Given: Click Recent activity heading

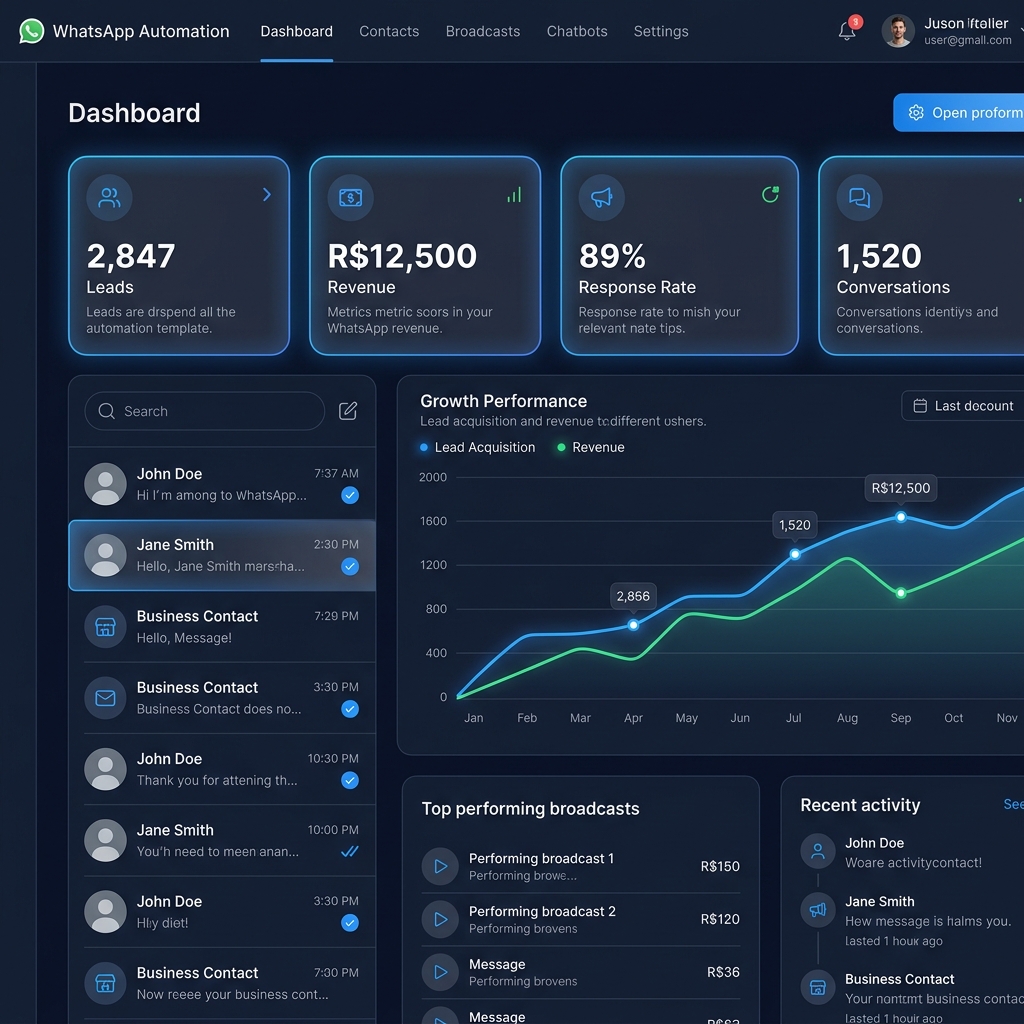Looking at the screenshot, I should [860, 805].
